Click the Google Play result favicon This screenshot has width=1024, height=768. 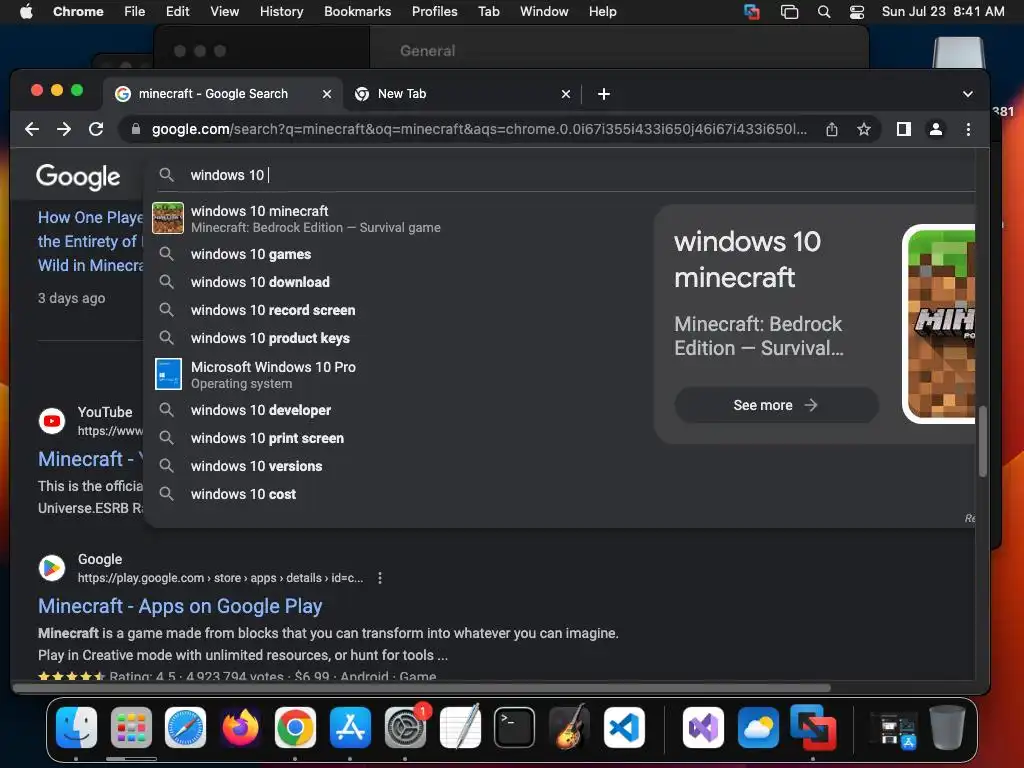click(52, 568)
